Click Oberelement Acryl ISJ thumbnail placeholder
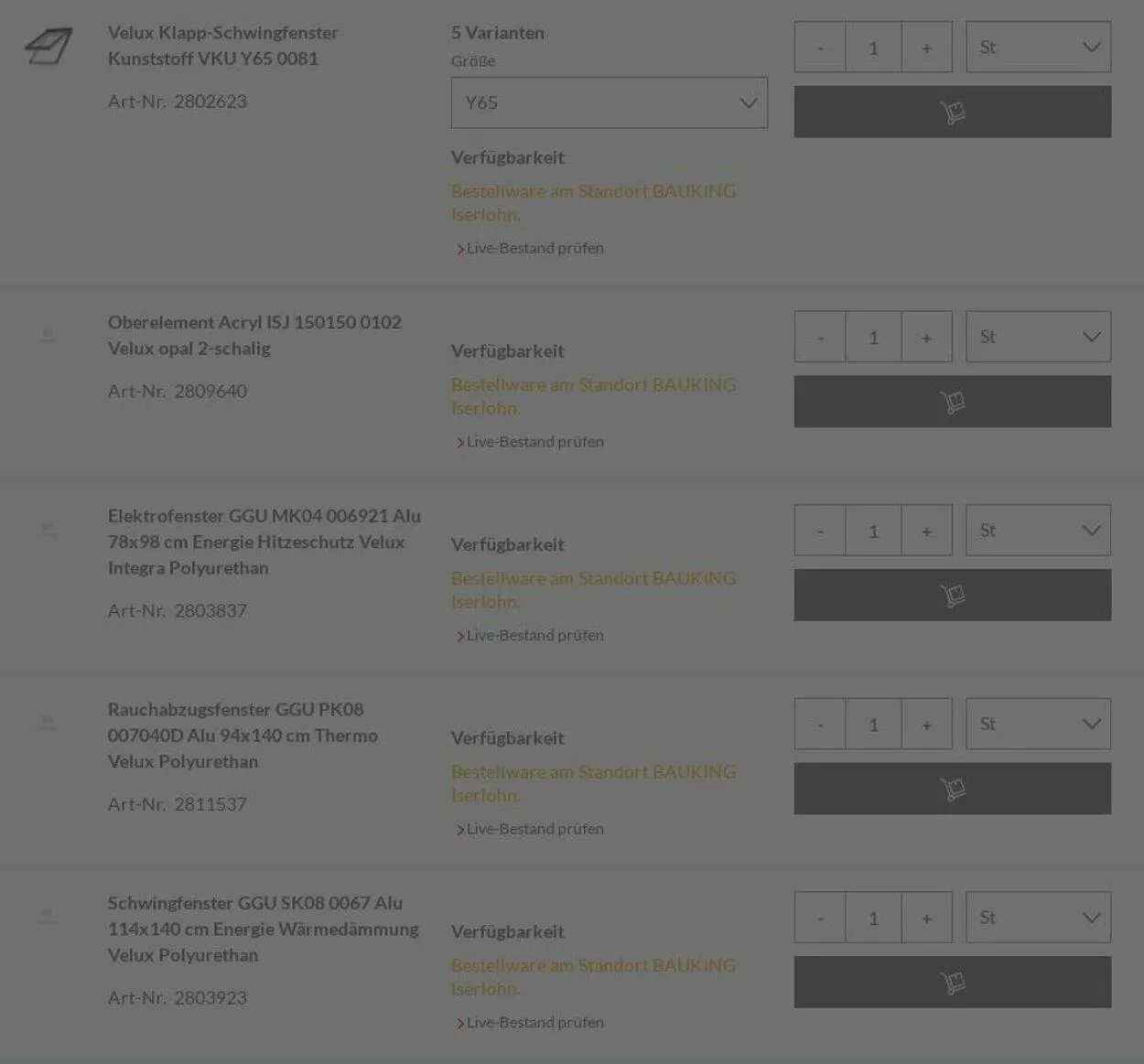This screenshot has width=1144, height=1064. tap(49, 335)
